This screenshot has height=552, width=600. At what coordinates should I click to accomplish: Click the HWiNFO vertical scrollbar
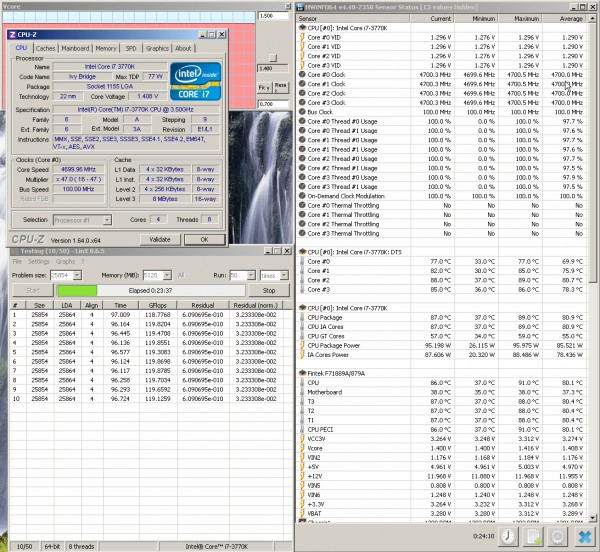tap(592, 153)
